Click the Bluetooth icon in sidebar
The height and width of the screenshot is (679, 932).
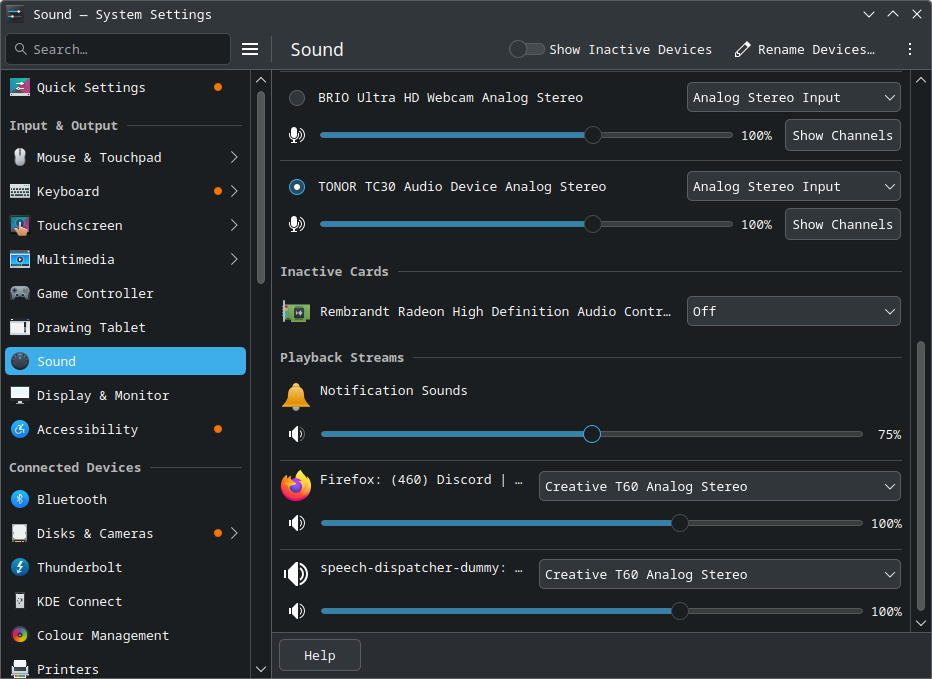(x=20, y=499)
